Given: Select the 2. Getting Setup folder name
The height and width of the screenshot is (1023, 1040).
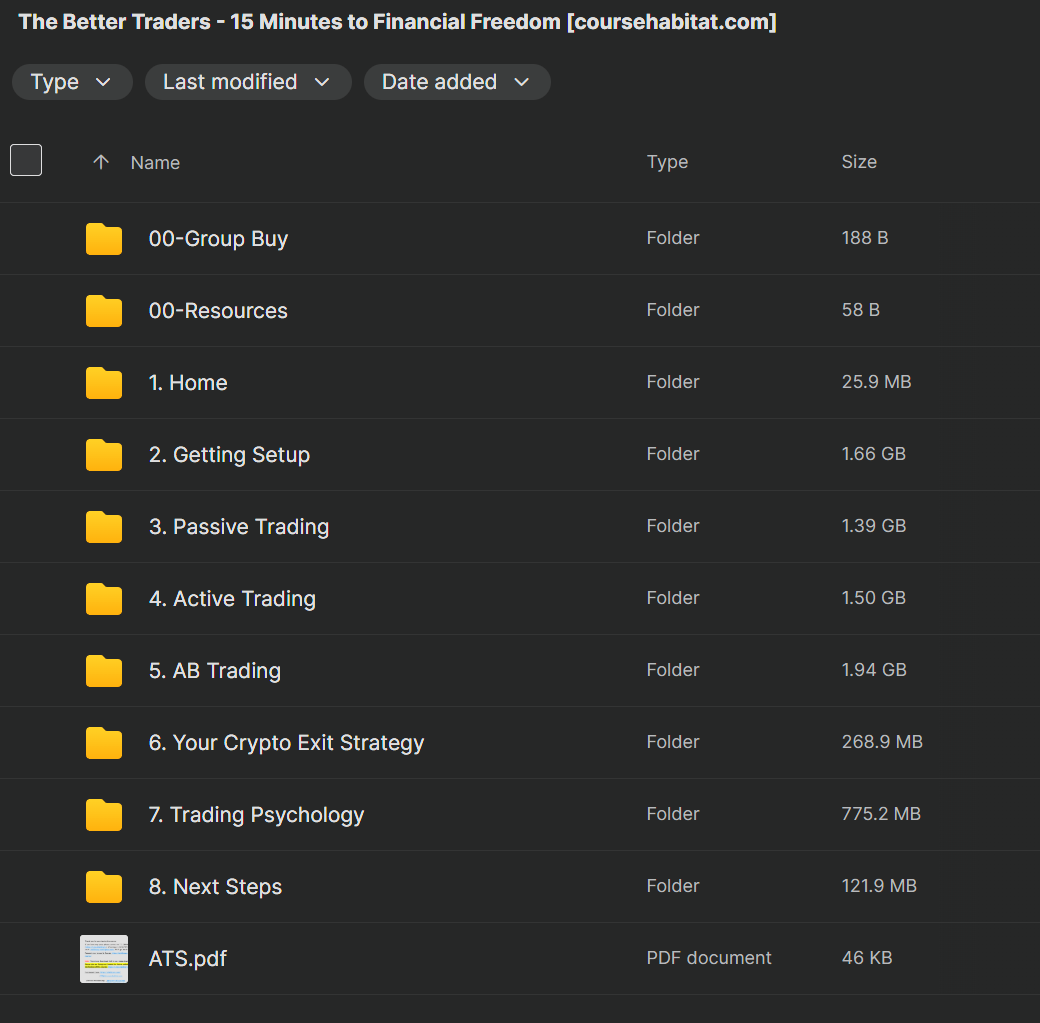Looking at the screenshot, I should click(229, 455).
